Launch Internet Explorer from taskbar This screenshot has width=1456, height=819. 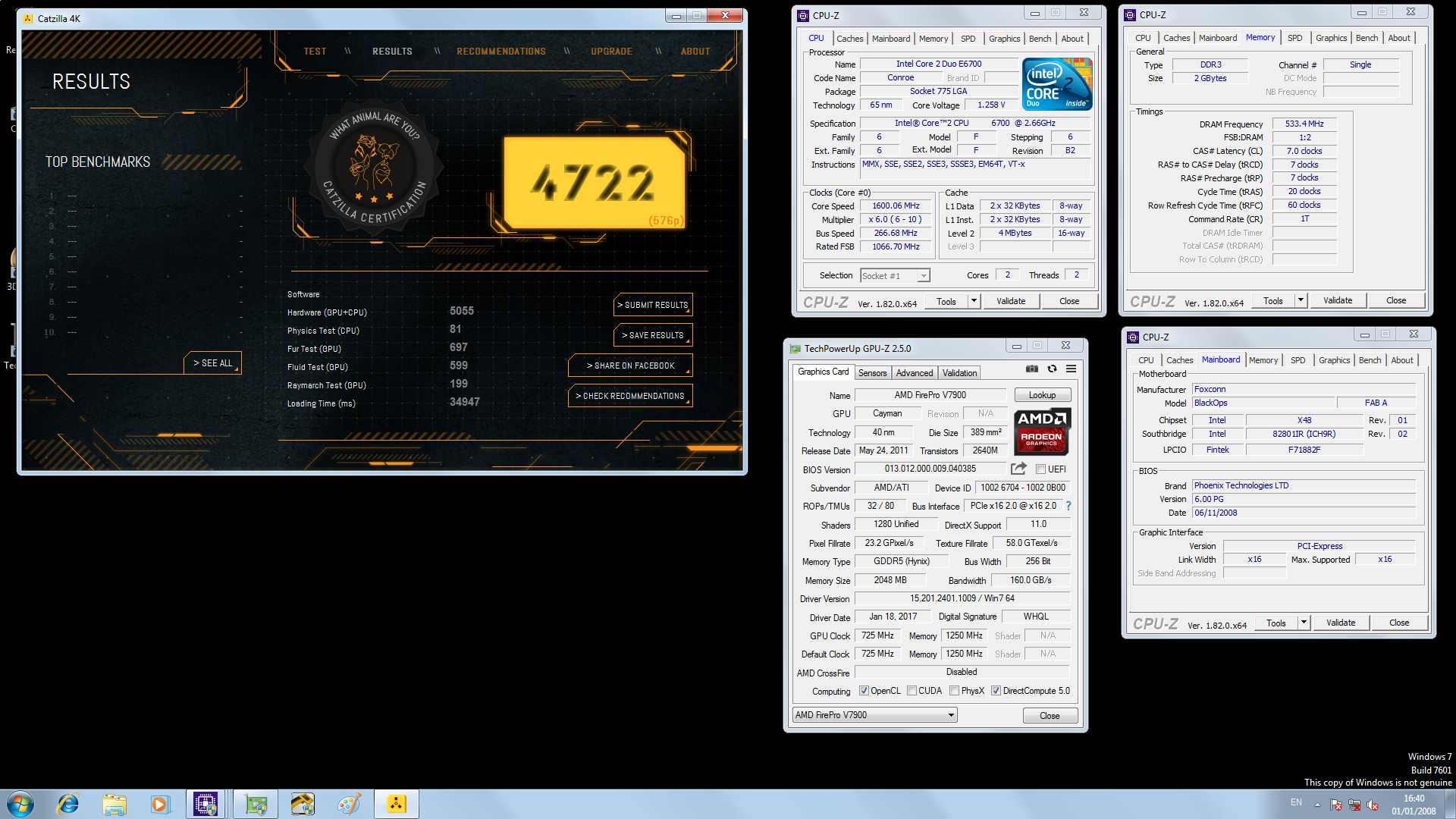[68, 804]
